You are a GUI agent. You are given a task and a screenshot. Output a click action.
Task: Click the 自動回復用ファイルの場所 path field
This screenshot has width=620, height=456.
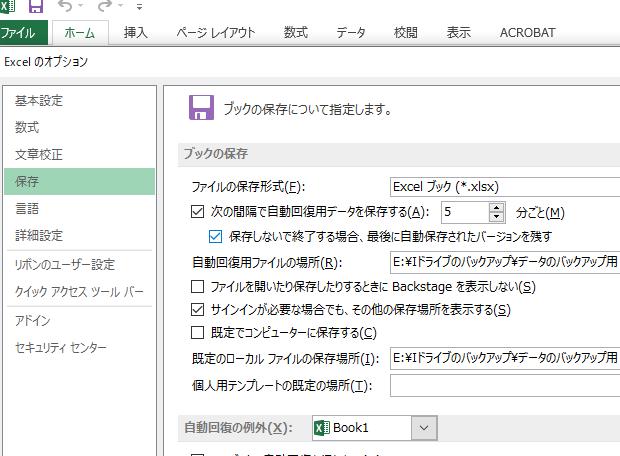pyautogui.click(x=504, y=263)
